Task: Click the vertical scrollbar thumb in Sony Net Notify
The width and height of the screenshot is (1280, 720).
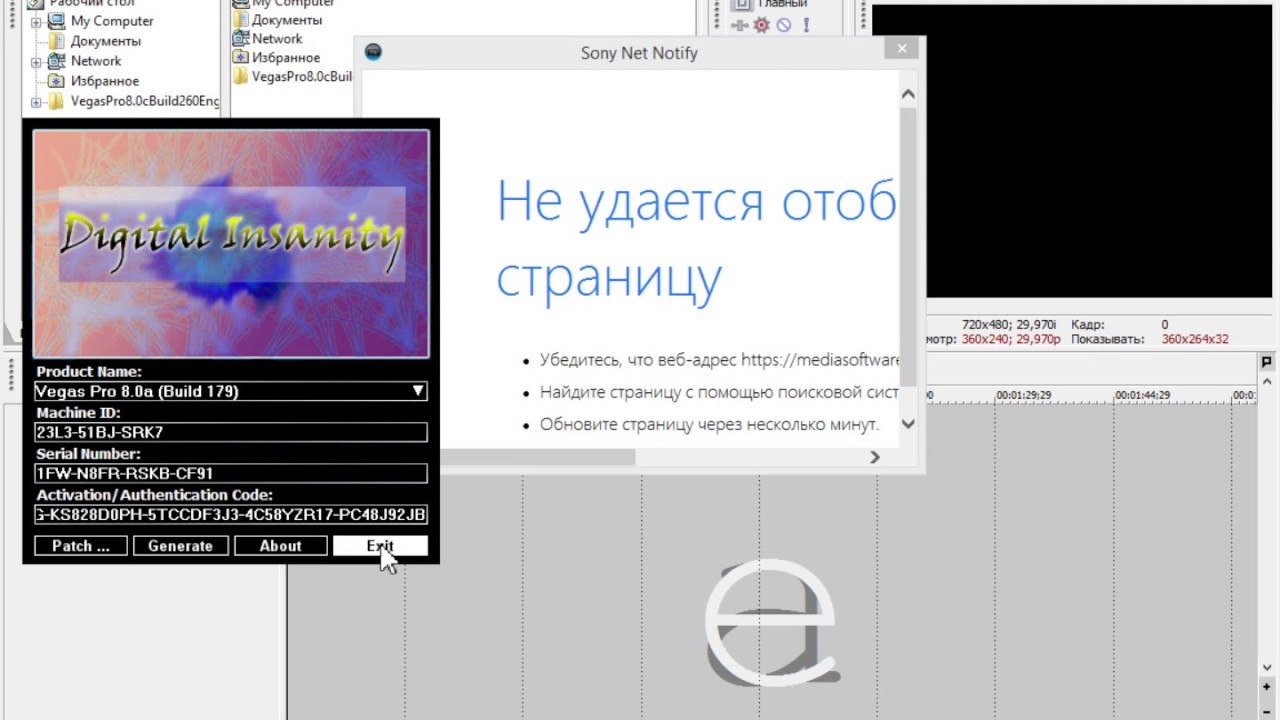Action: (908, 247)
